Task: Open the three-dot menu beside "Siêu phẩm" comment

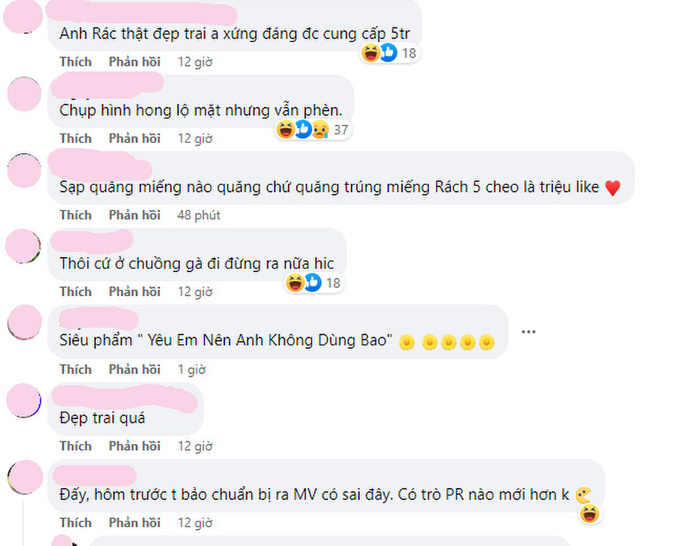Action: click(528, 332)
